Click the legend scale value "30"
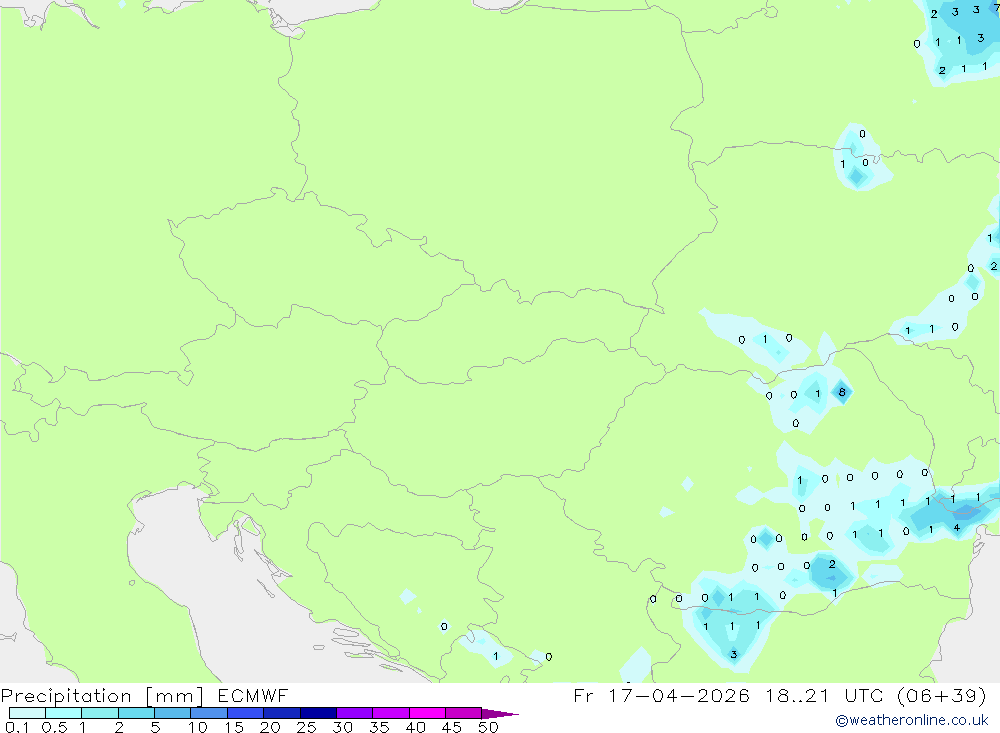The image size is (1000, 733). 343,727
